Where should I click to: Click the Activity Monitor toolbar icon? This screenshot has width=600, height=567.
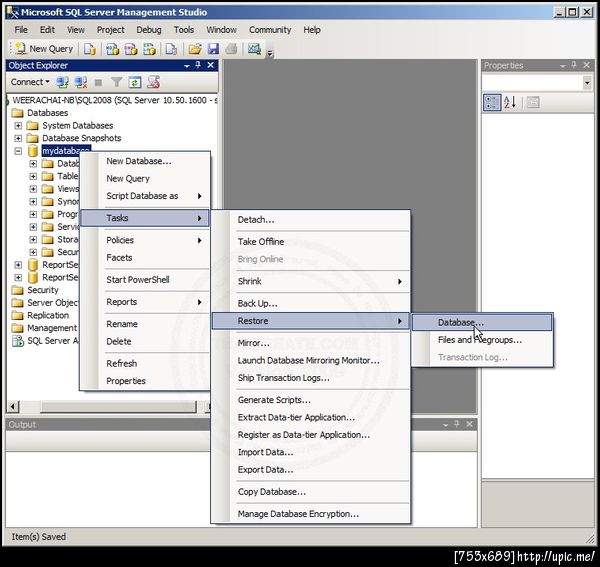coord(254,49)
